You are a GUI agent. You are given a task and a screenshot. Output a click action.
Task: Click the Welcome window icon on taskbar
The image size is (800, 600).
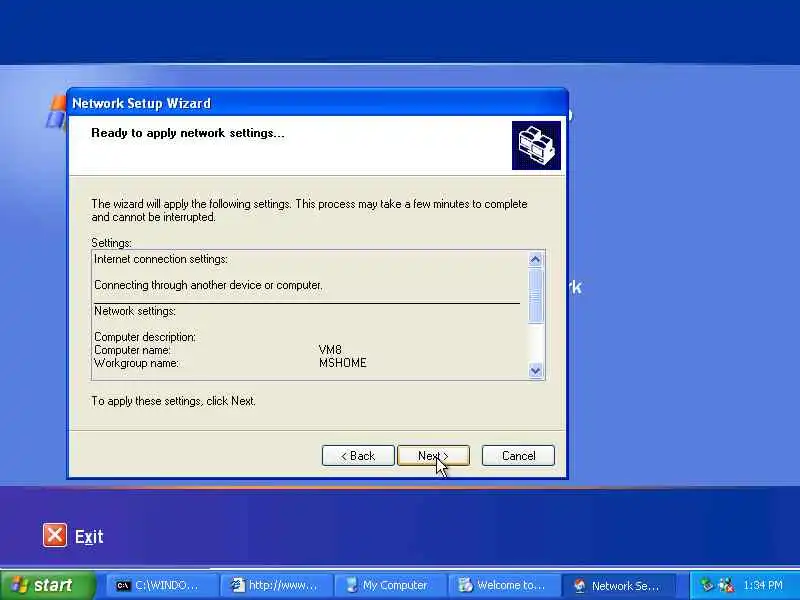point(465,585)
